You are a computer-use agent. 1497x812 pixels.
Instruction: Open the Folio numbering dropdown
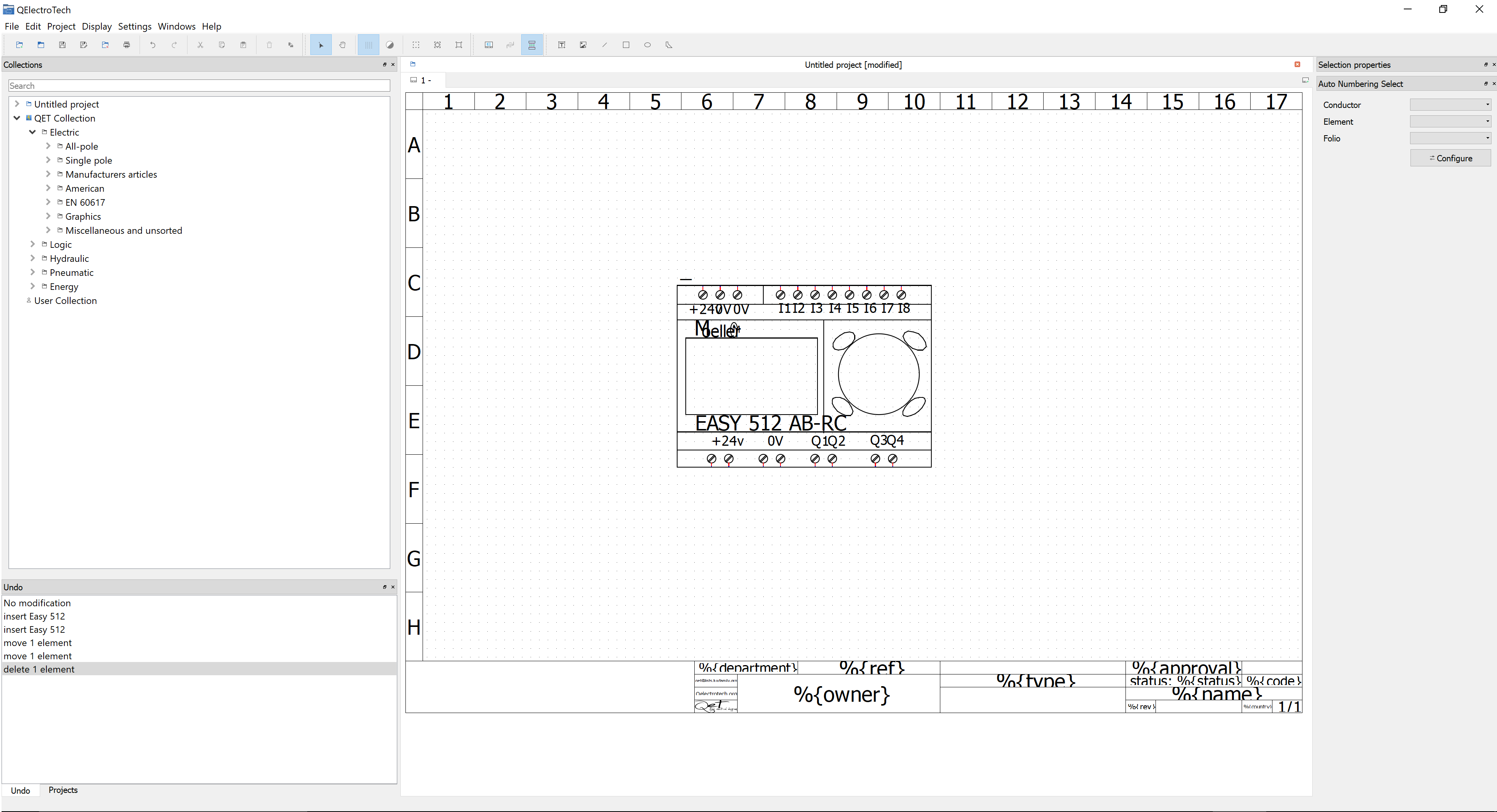point(1450,138)
